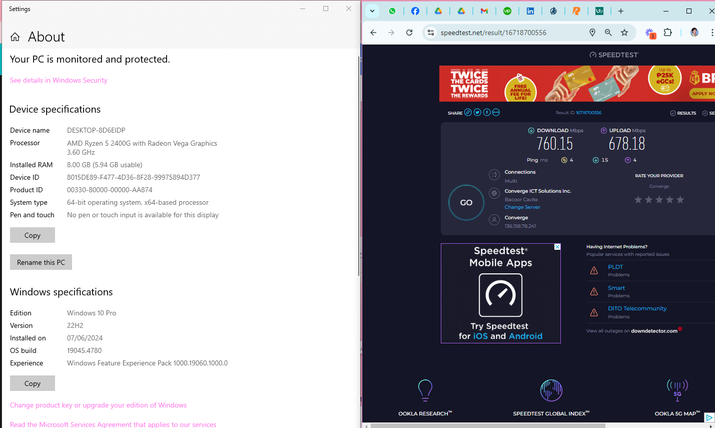
Task: Open the iOS app link
Action: [x=480, y=336]
